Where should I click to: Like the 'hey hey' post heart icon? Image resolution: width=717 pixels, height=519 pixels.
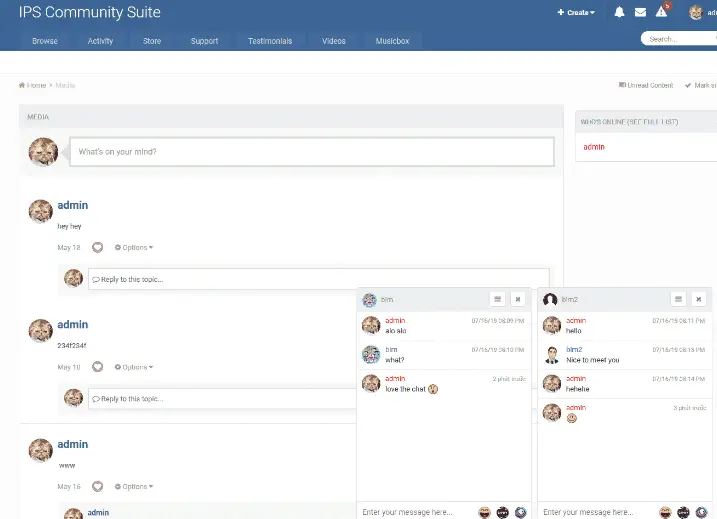pyautogui.click(x=98, y=247)
